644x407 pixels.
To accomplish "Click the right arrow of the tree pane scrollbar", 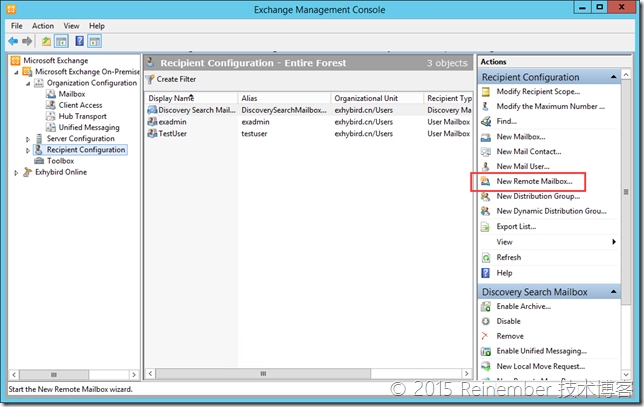I will coord(133,375).
